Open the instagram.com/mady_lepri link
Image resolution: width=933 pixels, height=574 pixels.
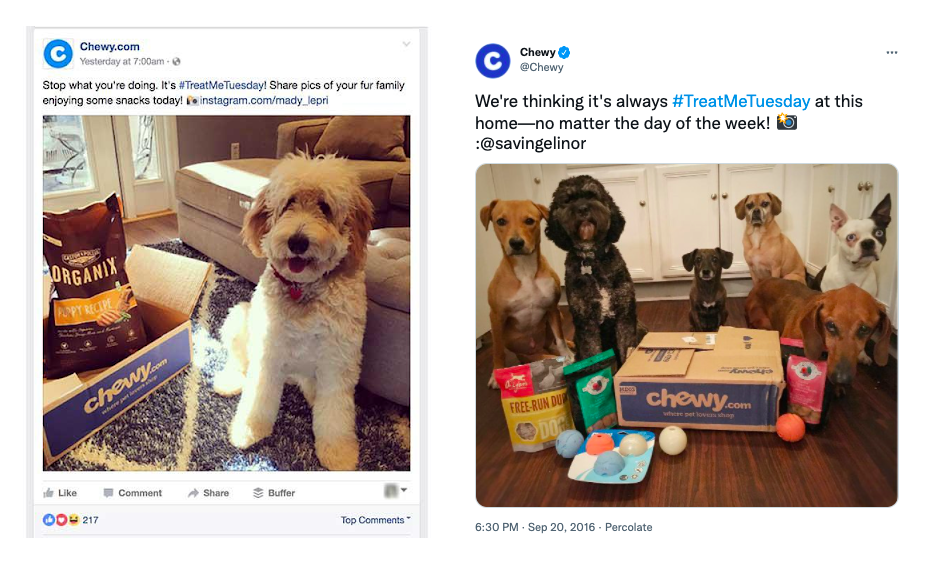(264, 101)
